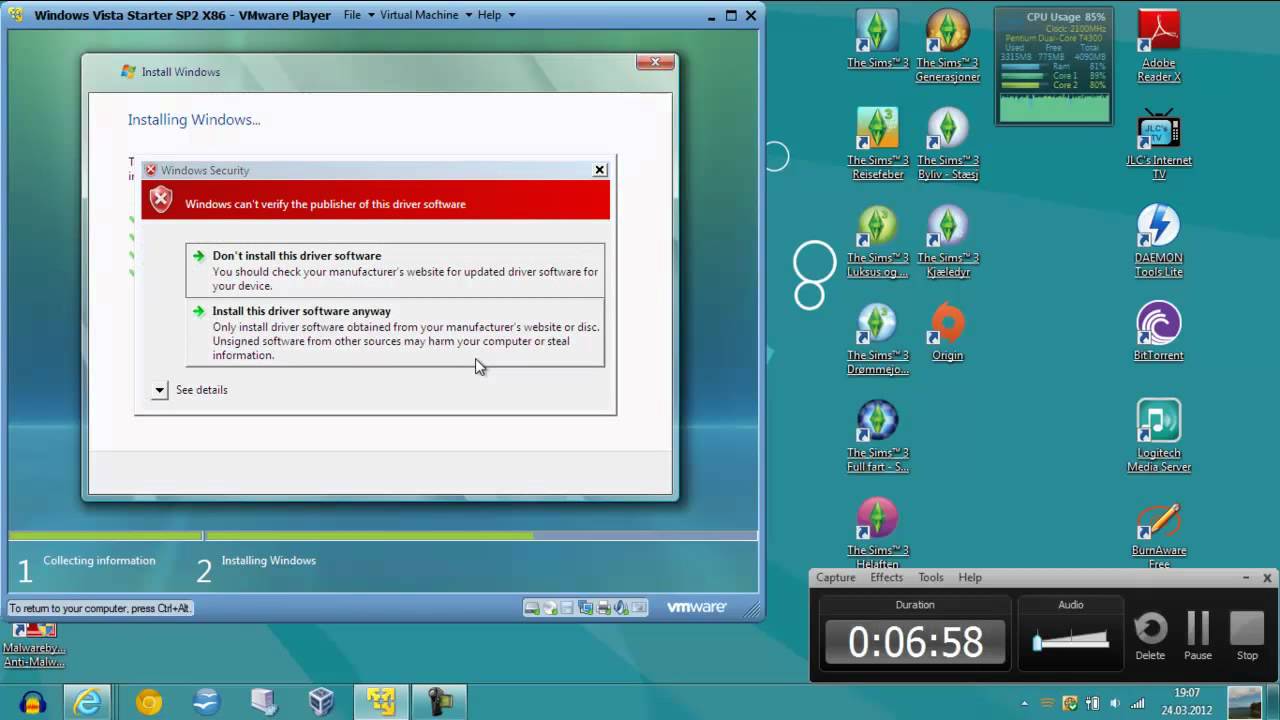This screenshot has width=1280, height=720.
Task: Click the VMware display device icon
Action: point(638,607)
